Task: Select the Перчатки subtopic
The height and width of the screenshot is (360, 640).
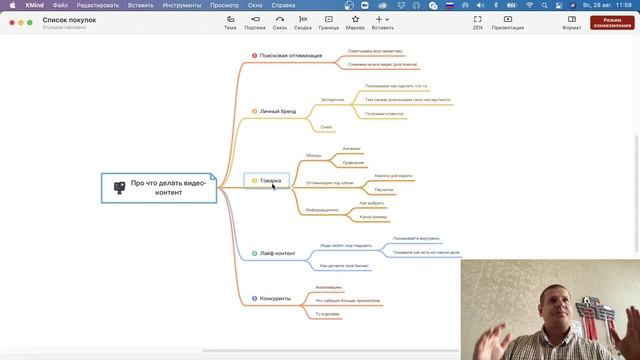Action: [x=384, y=190]
